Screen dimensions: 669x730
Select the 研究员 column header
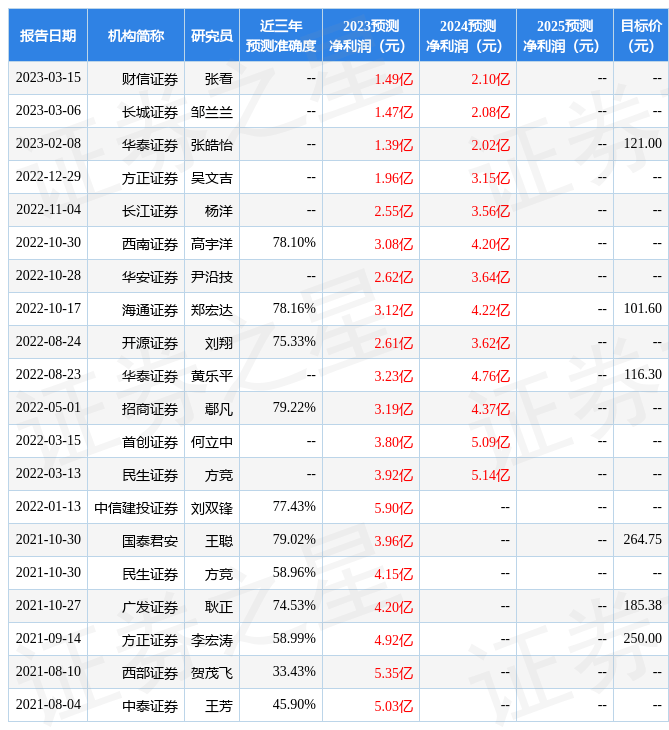pyautogui.click(x=211, y=35)
